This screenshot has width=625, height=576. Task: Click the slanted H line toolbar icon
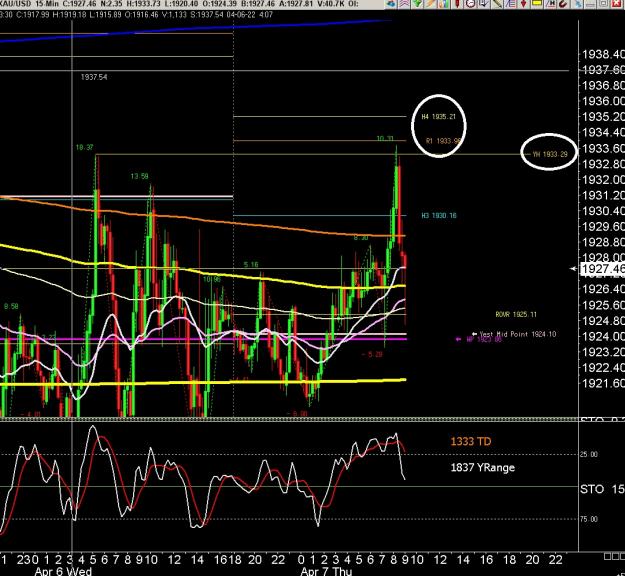tap(550, 4)
